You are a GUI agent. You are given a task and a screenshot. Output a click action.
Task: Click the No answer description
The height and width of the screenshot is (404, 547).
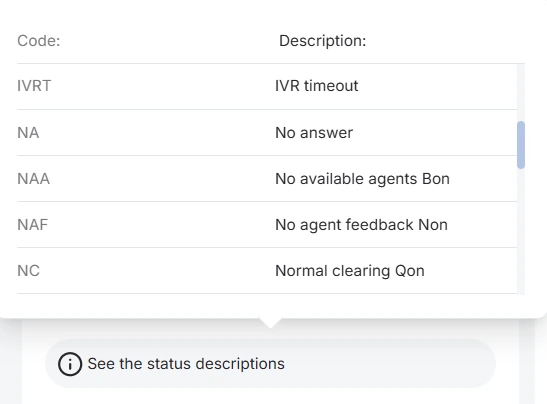(314, 133)
